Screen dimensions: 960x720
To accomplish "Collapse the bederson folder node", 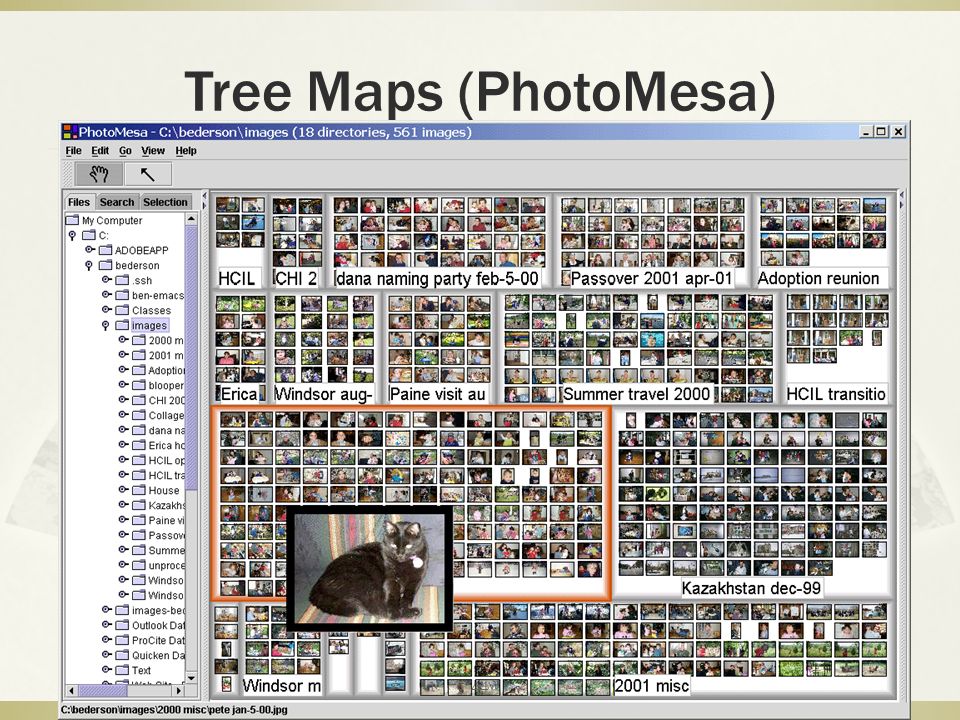I will [x=89, y=265].
